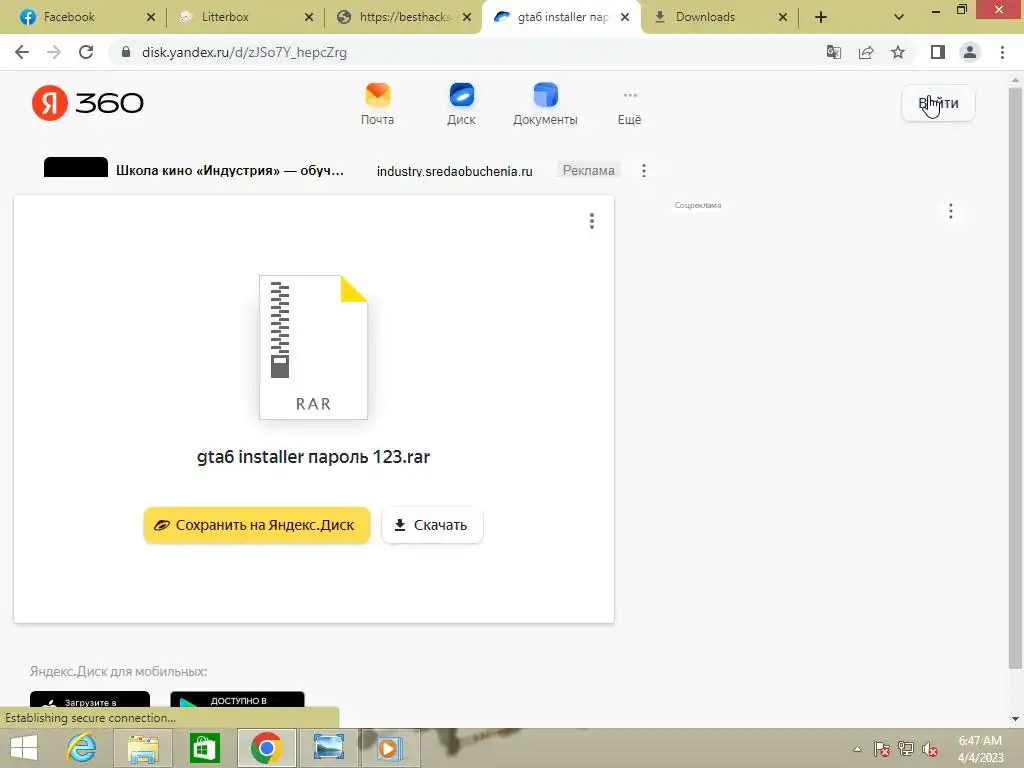Open the picture viewer taskbar icon
Image resolution: width=1024 pixels, height=768 pixels.
click(x=328, y=748)
